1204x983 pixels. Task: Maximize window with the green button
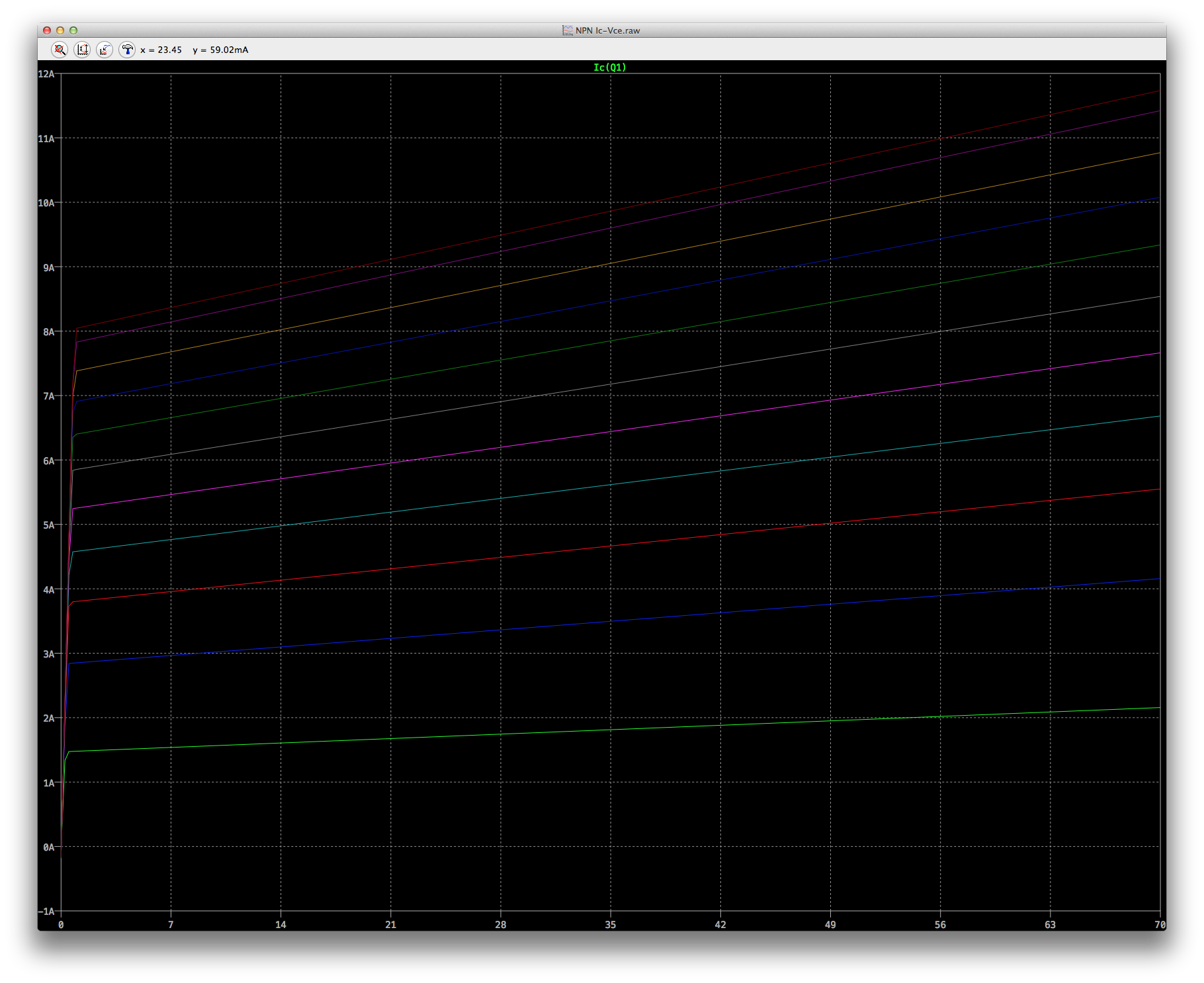pos(73,30)
